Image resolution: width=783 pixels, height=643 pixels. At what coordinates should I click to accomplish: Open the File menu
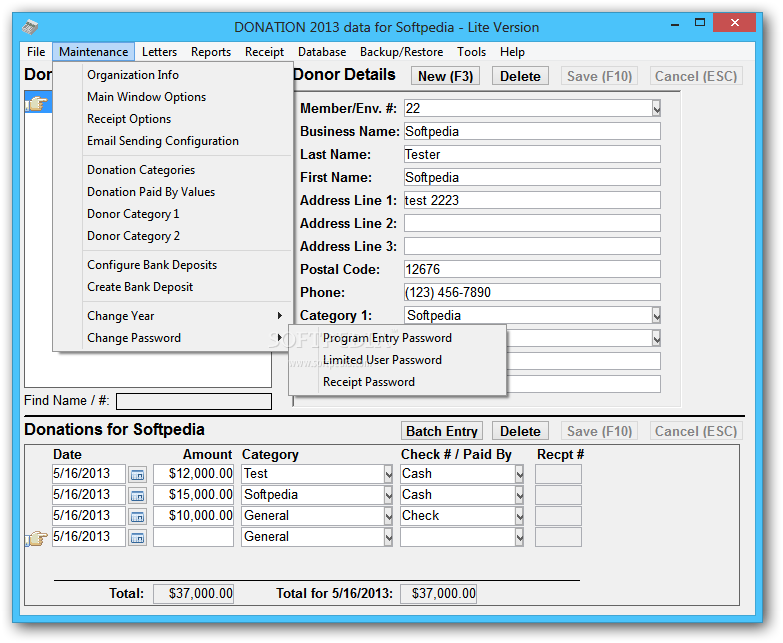[36, 52]
